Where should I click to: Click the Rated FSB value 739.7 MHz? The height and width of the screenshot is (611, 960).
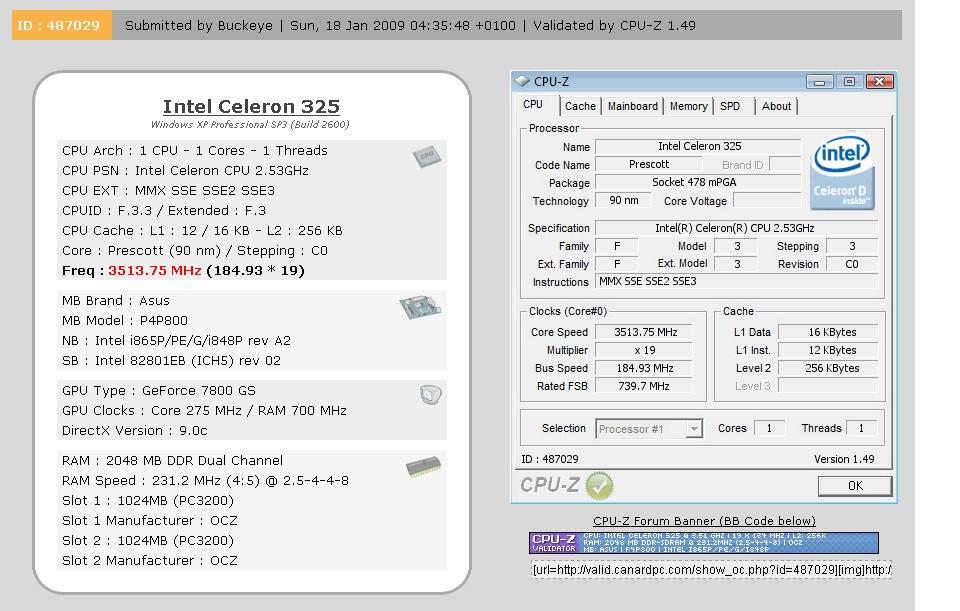(x=644, y=386)
